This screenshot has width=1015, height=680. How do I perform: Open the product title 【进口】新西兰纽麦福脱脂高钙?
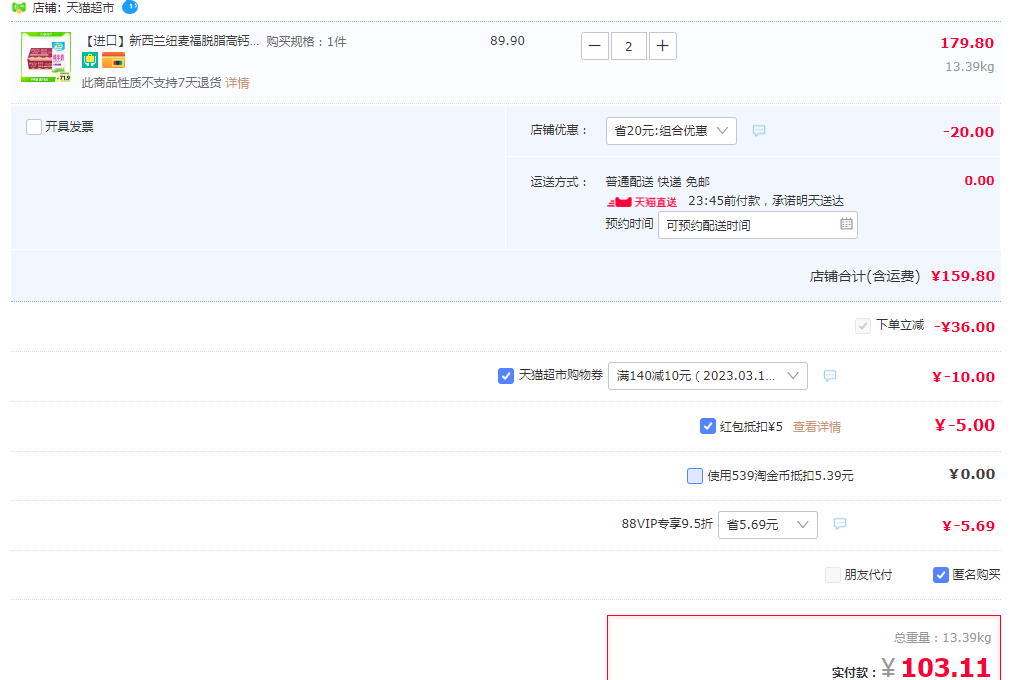(x=170, y=41)
